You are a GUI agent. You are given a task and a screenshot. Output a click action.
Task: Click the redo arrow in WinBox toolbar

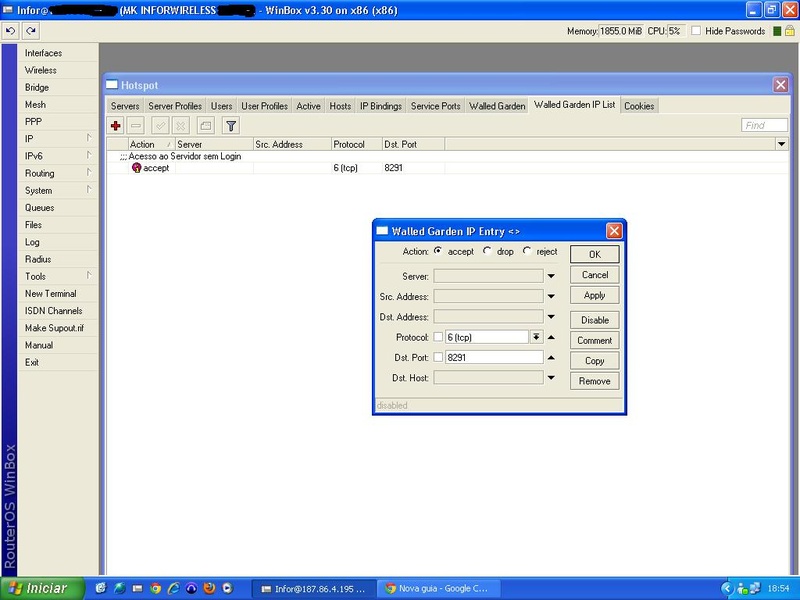pyautogui.click(x=31, y=31)
